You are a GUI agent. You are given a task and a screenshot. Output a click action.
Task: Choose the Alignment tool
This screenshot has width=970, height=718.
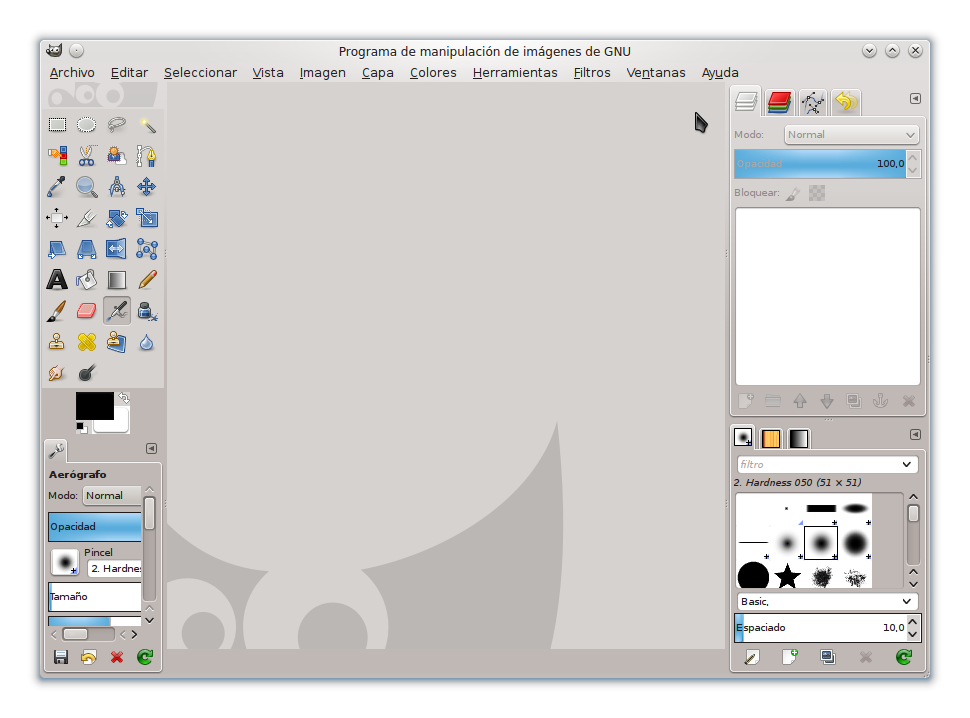pos(57,218)
